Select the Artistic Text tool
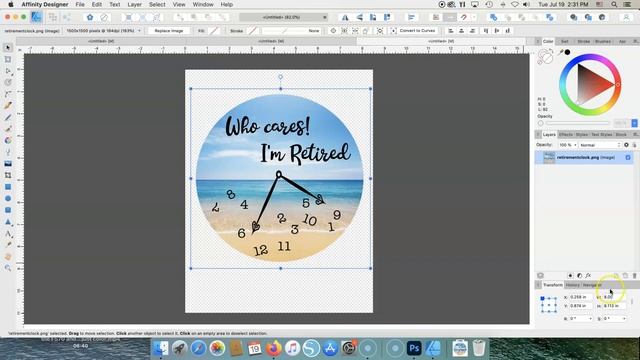640x360 pixels. (x=8, y=234)
